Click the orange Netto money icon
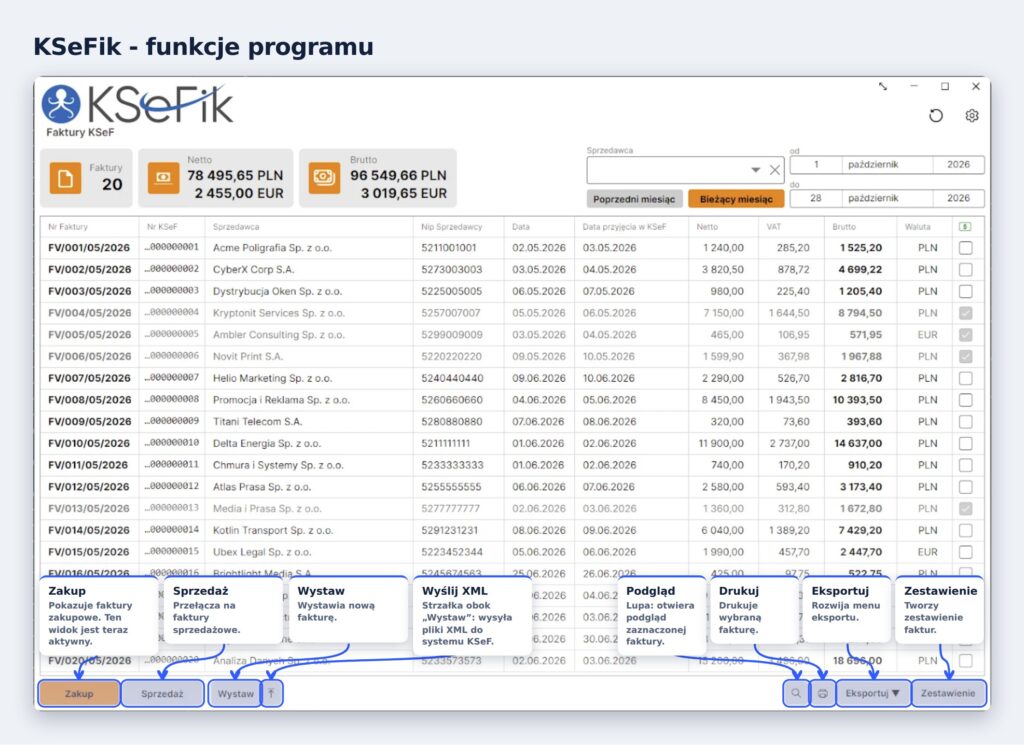Screen dimensions: 1024x745 coord(163,178)
